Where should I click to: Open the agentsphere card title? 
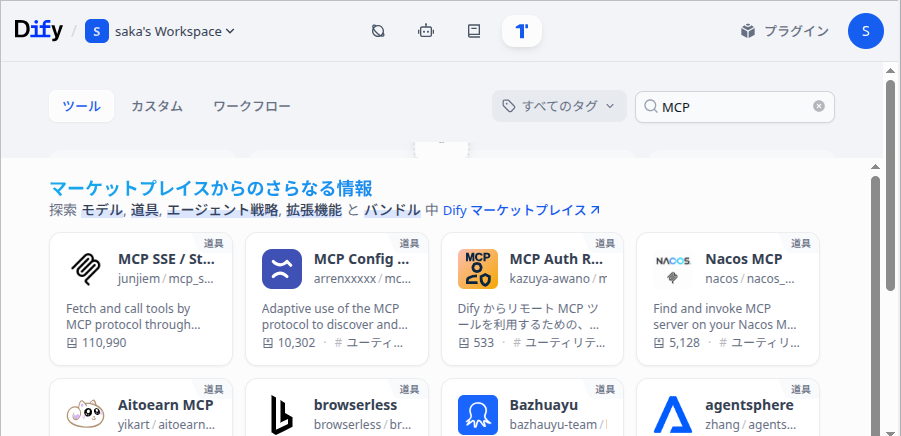[749, 405]
